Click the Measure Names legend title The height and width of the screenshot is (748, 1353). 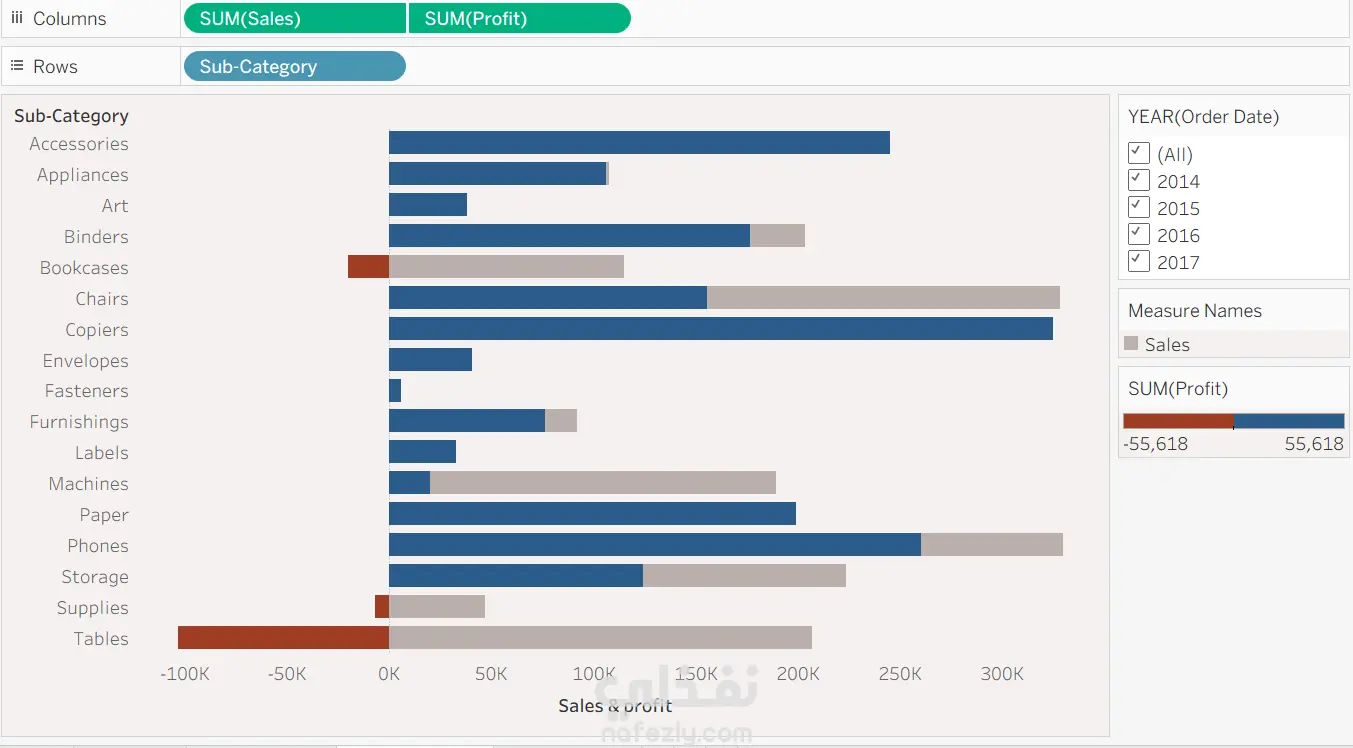1195,310
